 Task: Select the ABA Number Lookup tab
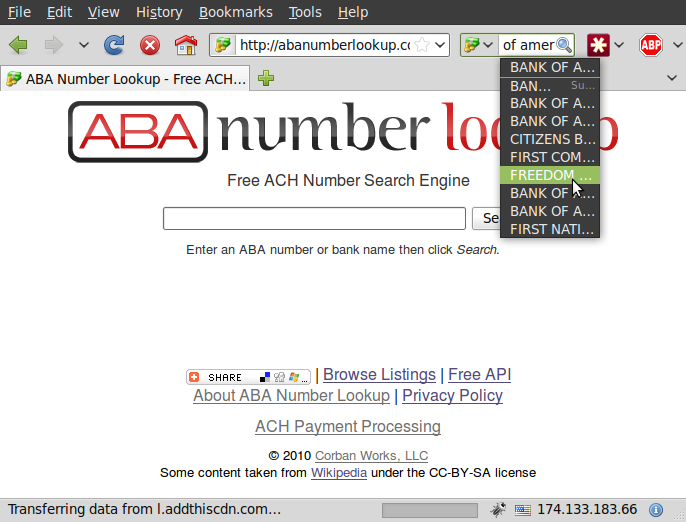(x=125, y=79)
